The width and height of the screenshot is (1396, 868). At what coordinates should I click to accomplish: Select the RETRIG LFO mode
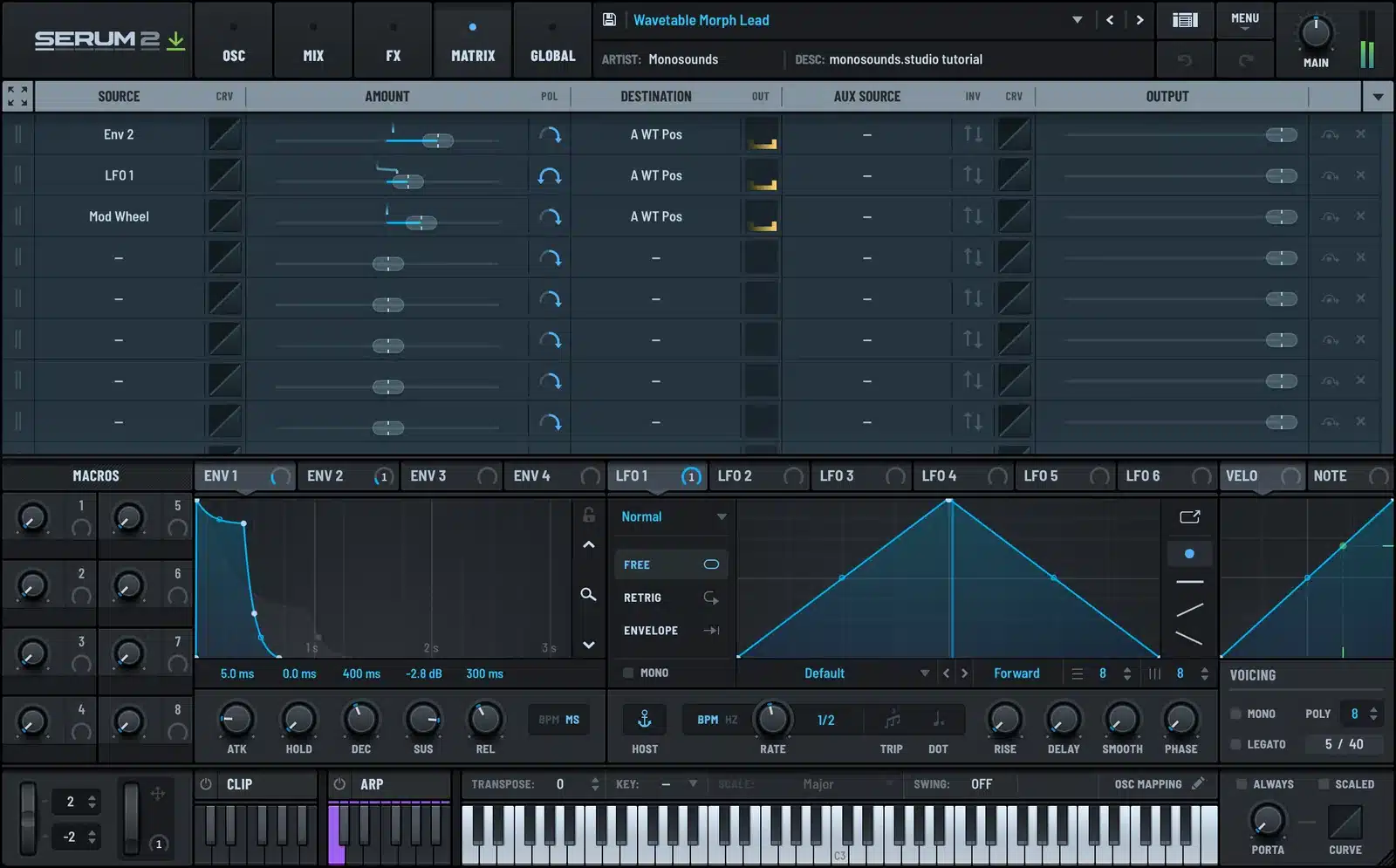point(671,598)
